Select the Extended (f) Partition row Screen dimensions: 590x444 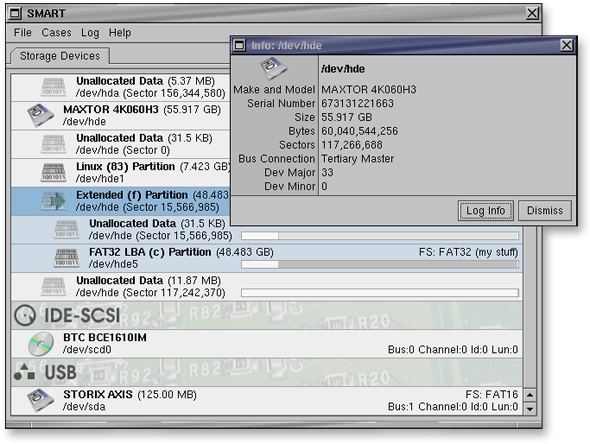pyautogui.click(x=120, y=201)
